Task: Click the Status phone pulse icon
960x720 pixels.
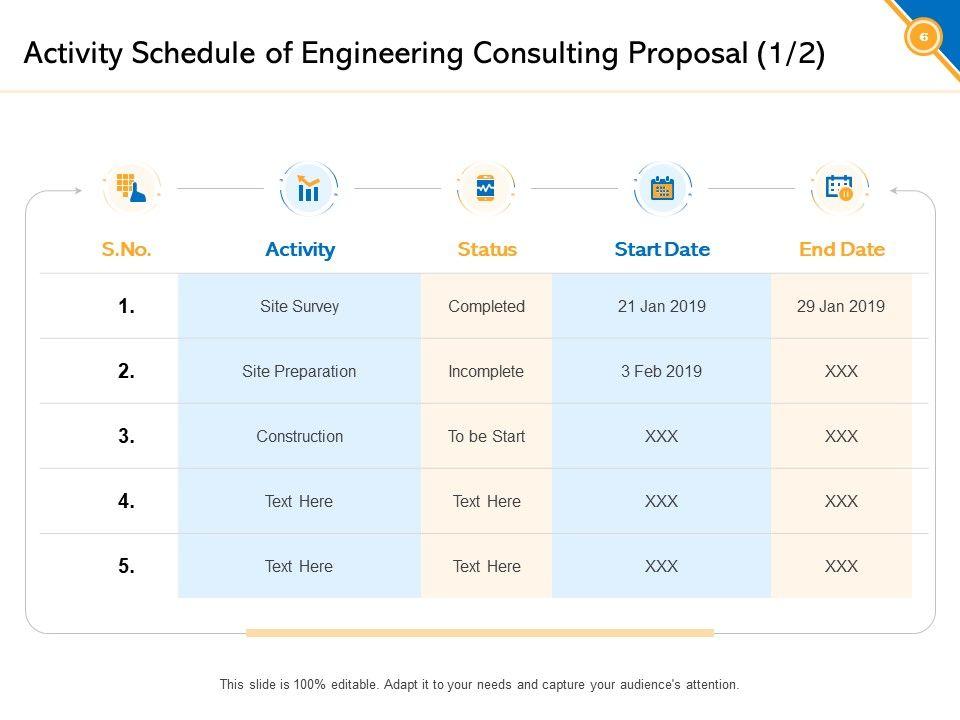Action: point(485,188)
